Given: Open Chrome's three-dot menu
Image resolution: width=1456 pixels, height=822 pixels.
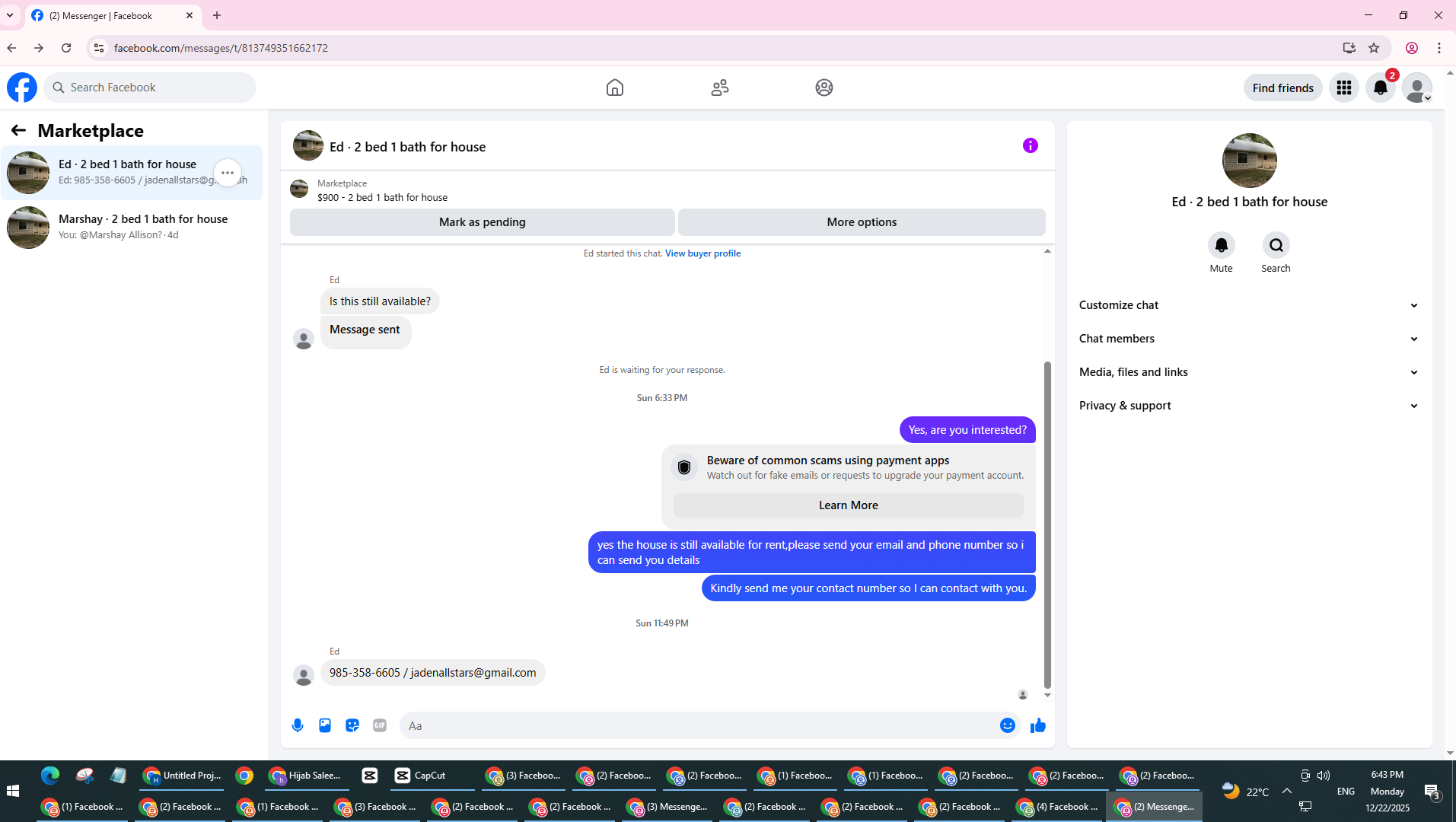Looking at the screenshot, I should pos(1439,48).
